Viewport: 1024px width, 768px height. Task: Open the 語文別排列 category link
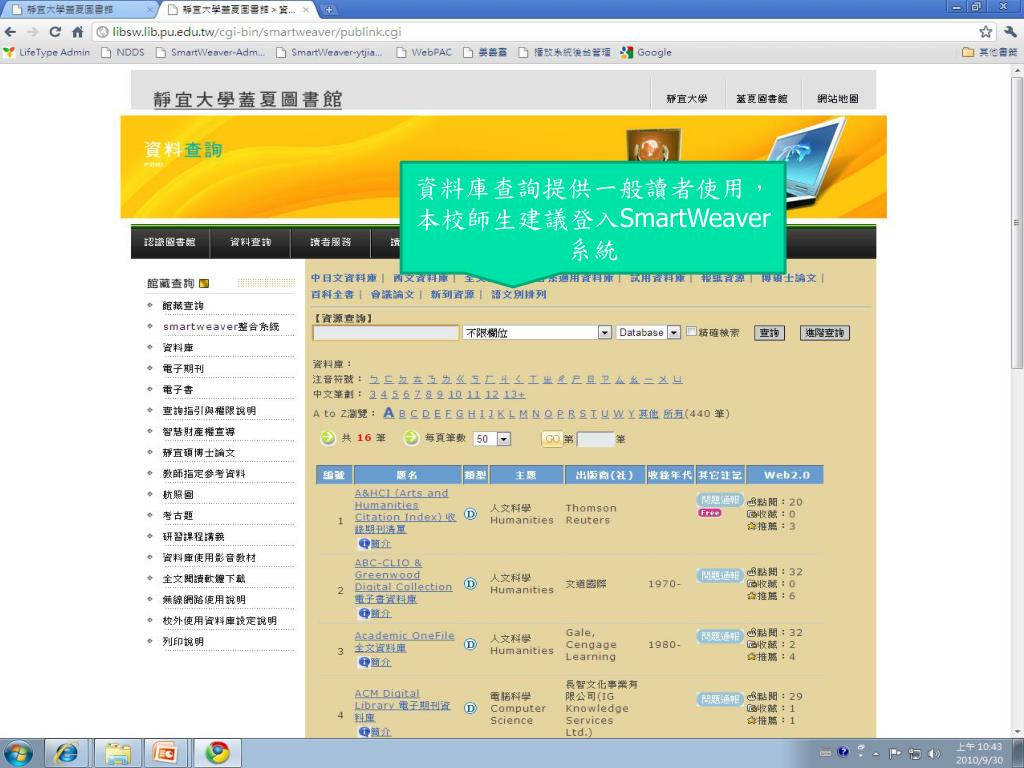click(x=519, y=295)
